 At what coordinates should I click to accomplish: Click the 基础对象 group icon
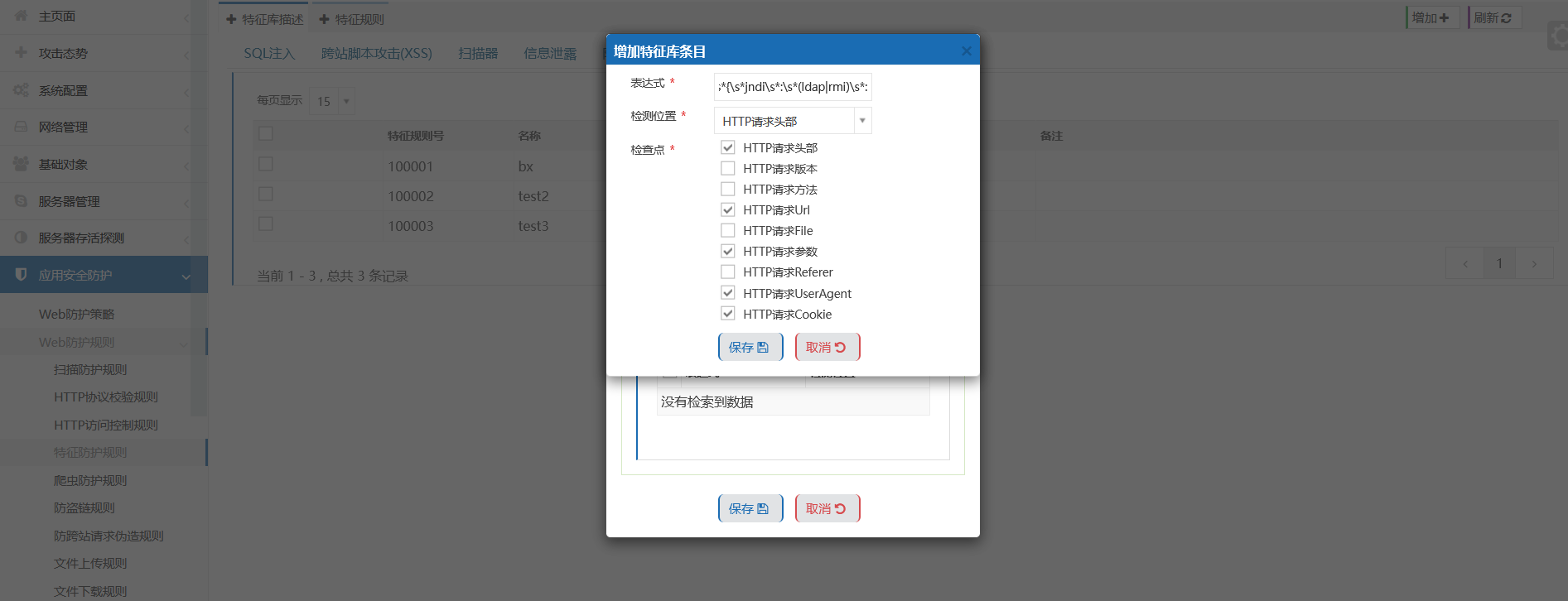pyautogui.click(x=21, y=164)
